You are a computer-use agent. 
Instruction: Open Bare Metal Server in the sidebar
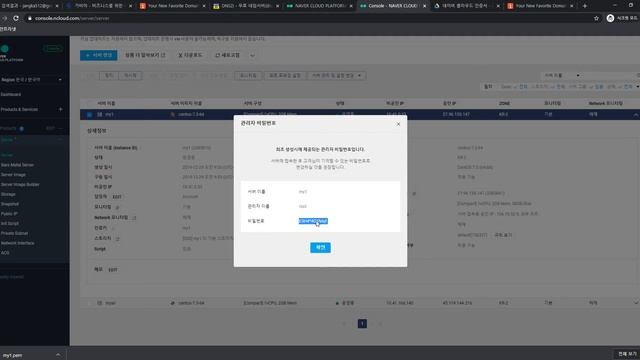17,165
